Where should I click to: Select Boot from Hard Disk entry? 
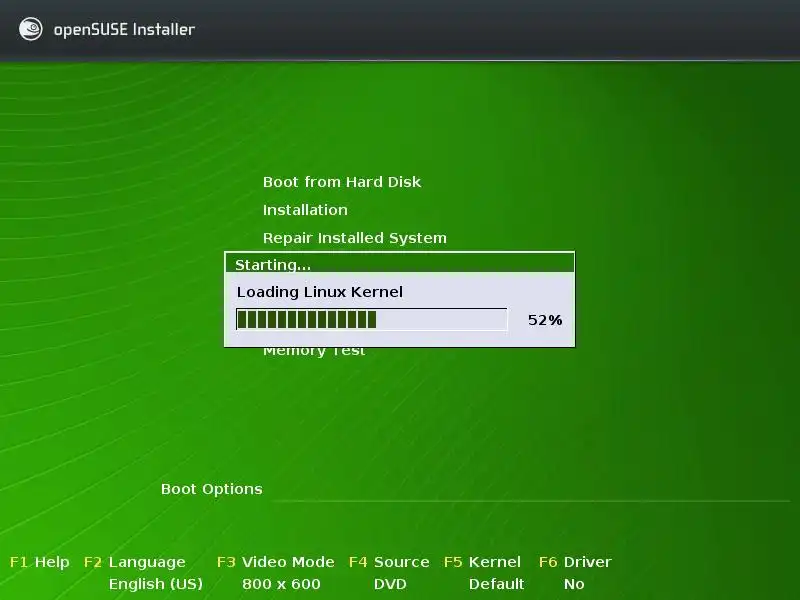point(342,182)
